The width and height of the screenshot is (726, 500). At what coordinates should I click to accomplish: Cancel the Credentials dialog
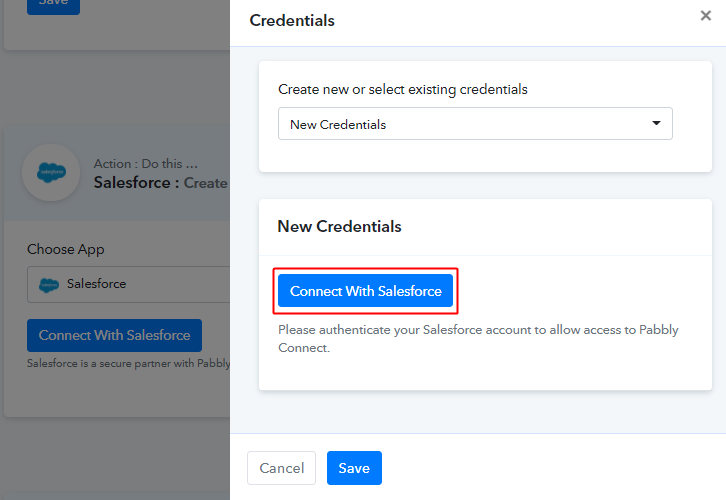click(282, 468)
